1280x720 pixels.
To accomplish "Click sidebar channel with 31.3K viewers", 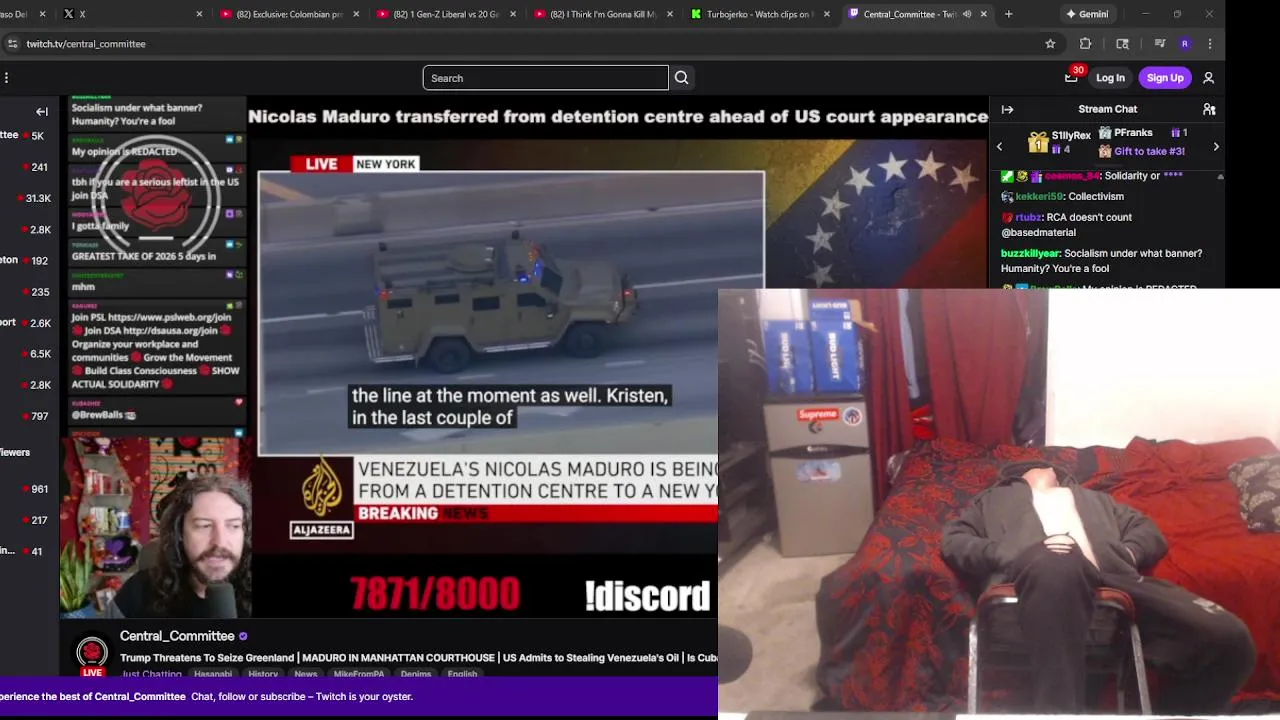I will point(30,198).
